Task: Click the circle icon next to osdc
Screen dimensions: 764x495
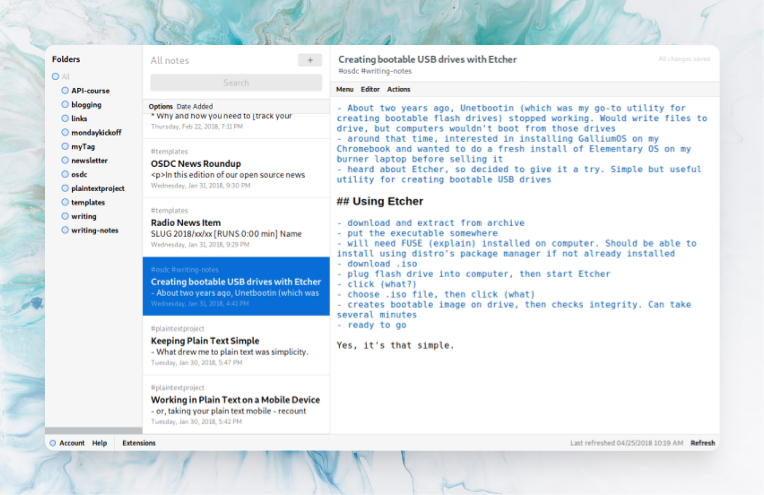Action: (x=66, y=174)
